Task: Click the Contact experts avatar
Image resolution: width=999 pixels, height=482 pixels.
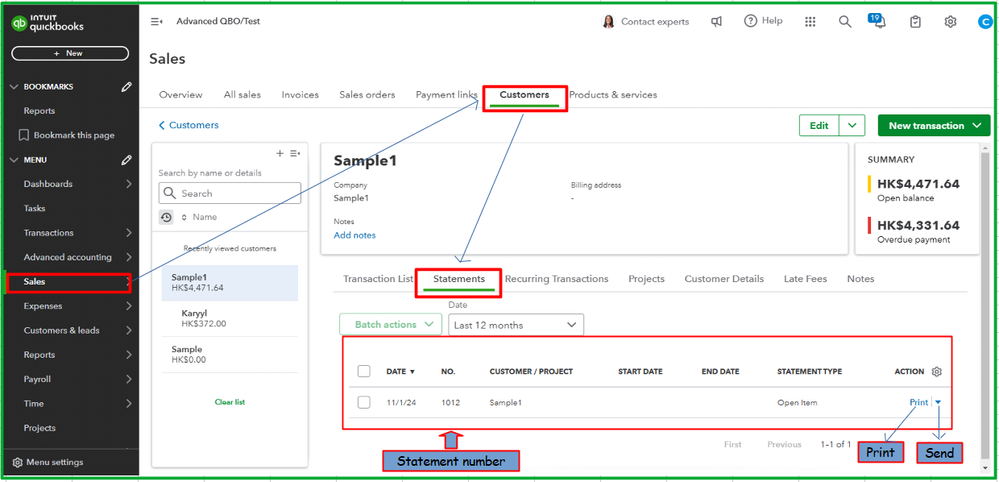Action: pos(608,22)
